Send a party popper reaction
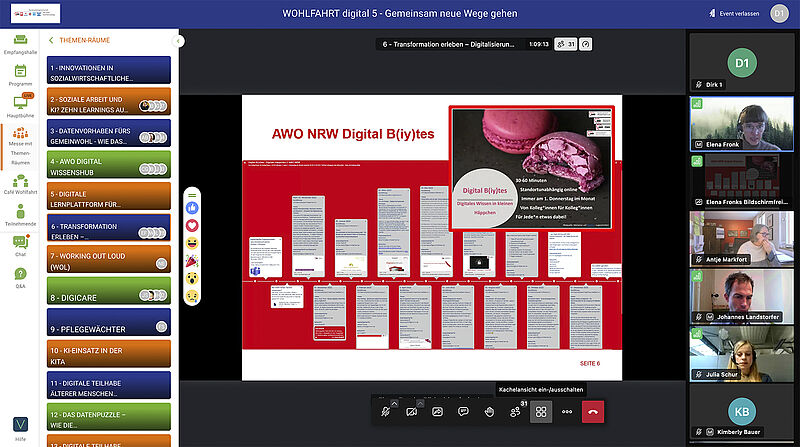The width and height of the screenshot is (800, 447). click(x=192, y=261)
